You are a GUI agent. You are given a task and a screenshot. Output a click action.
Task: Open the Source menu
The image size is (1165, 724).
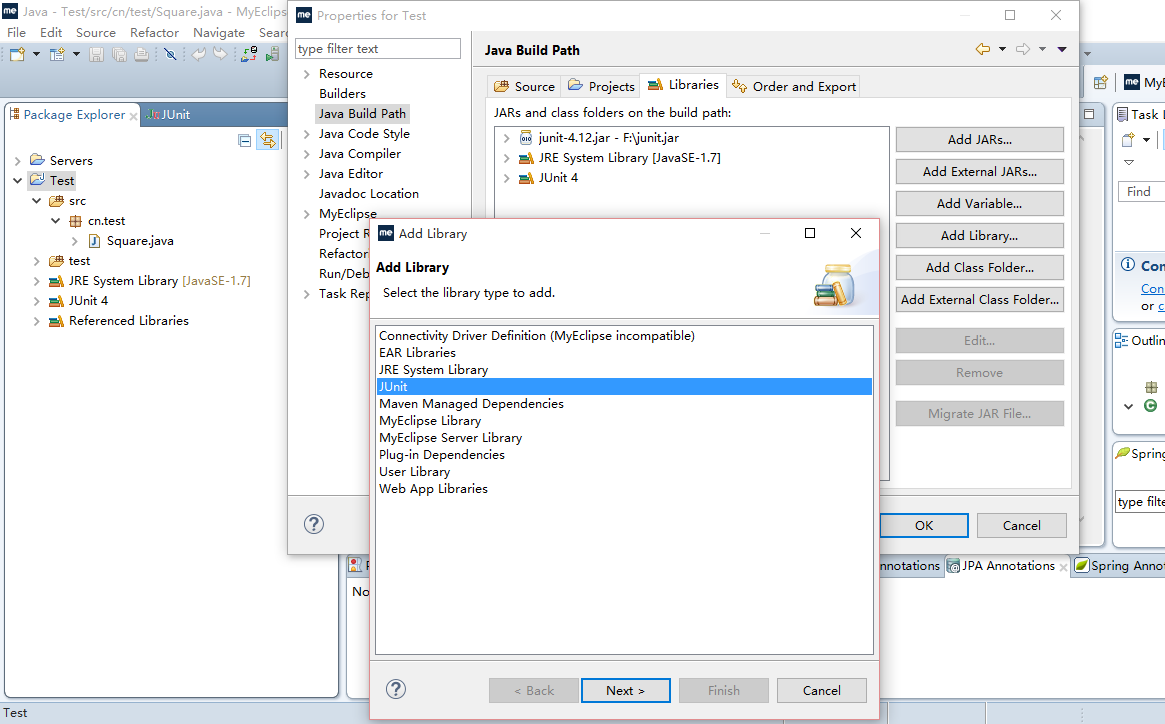pos(96,33)
